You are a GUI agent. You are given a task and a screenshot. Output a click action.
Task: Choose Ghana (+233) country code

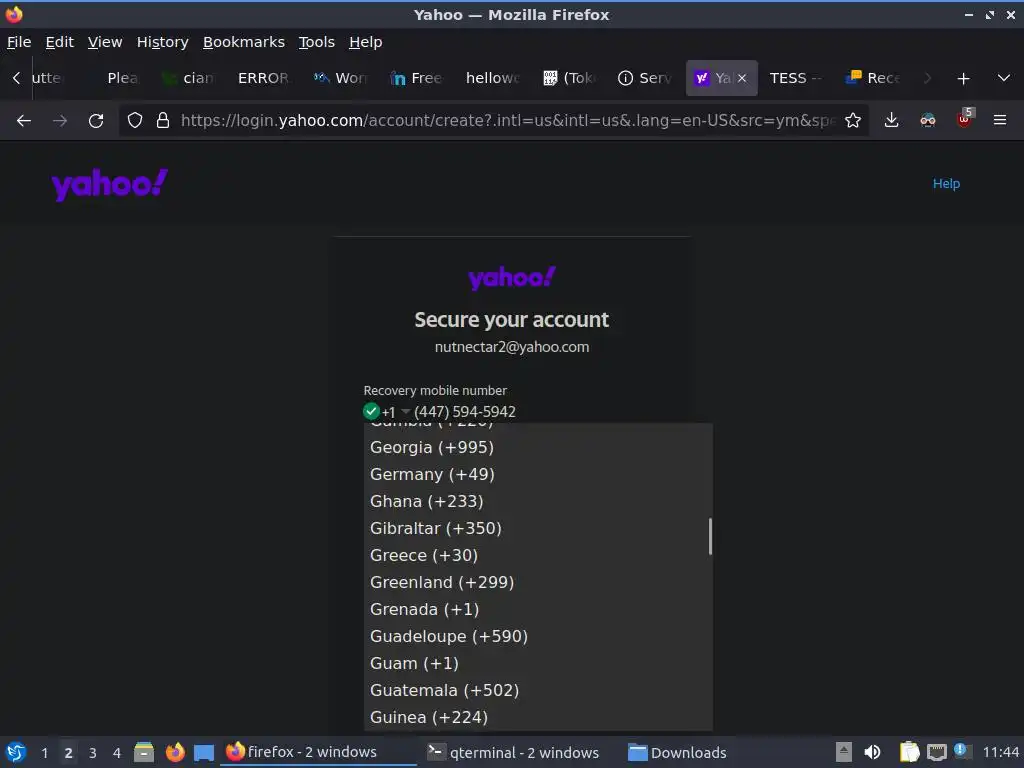(538, 501)
